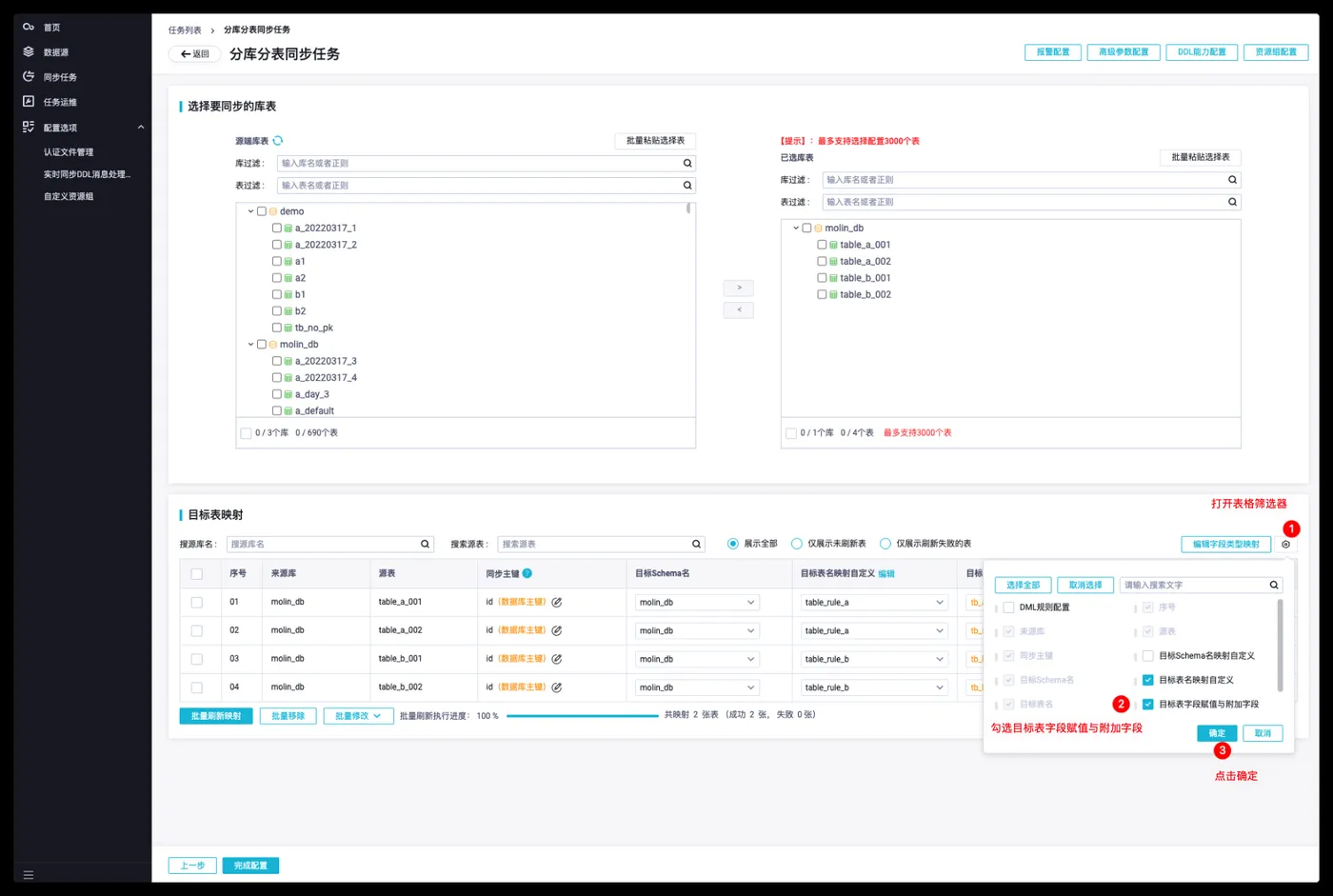Open 目标Schema名 dropdown for row 03
The image size is (1333, 896).
[x=697, y=659]
